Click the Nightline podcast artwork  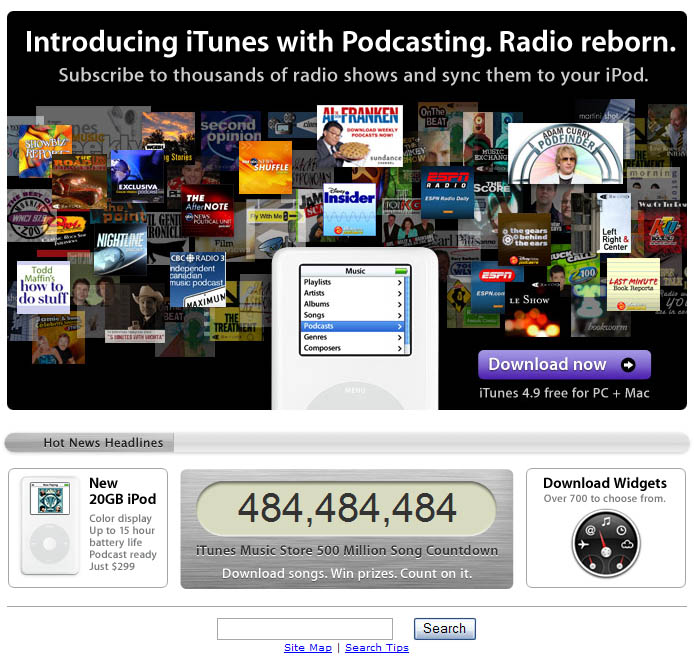pyautogui.click(x=120, y=251)
